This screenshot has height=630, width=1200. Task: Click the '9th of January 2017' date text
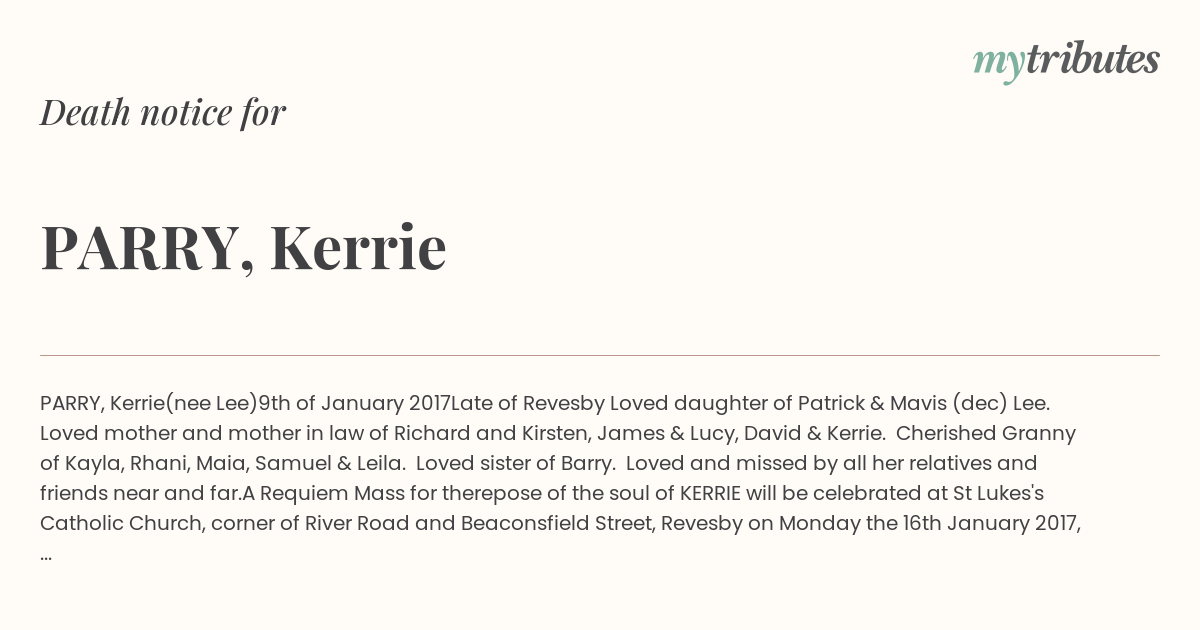354,404
